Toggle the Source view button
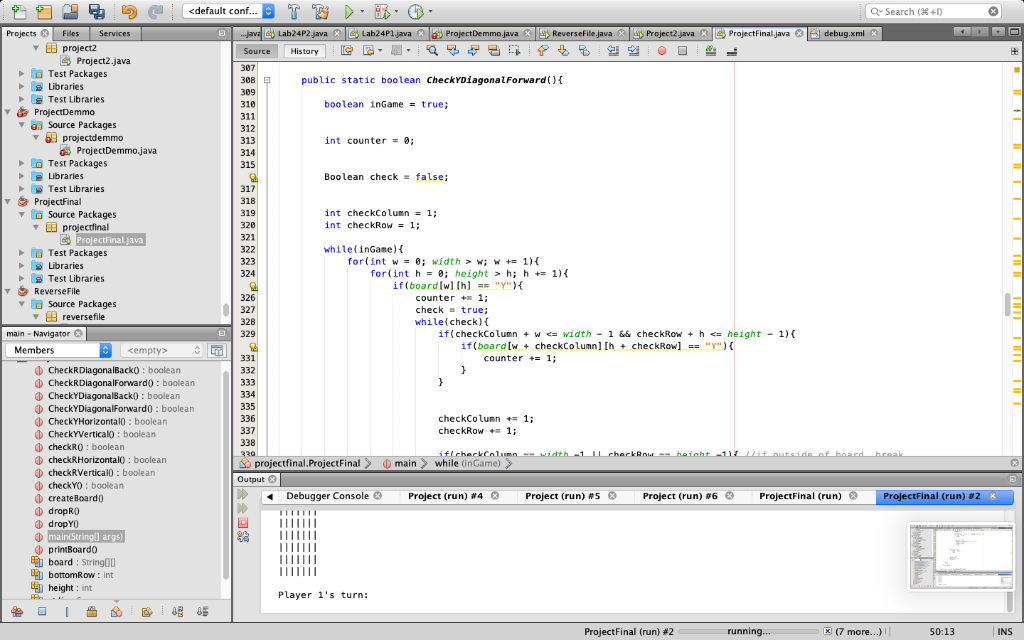1024x640 pixels. coord(257,51)
